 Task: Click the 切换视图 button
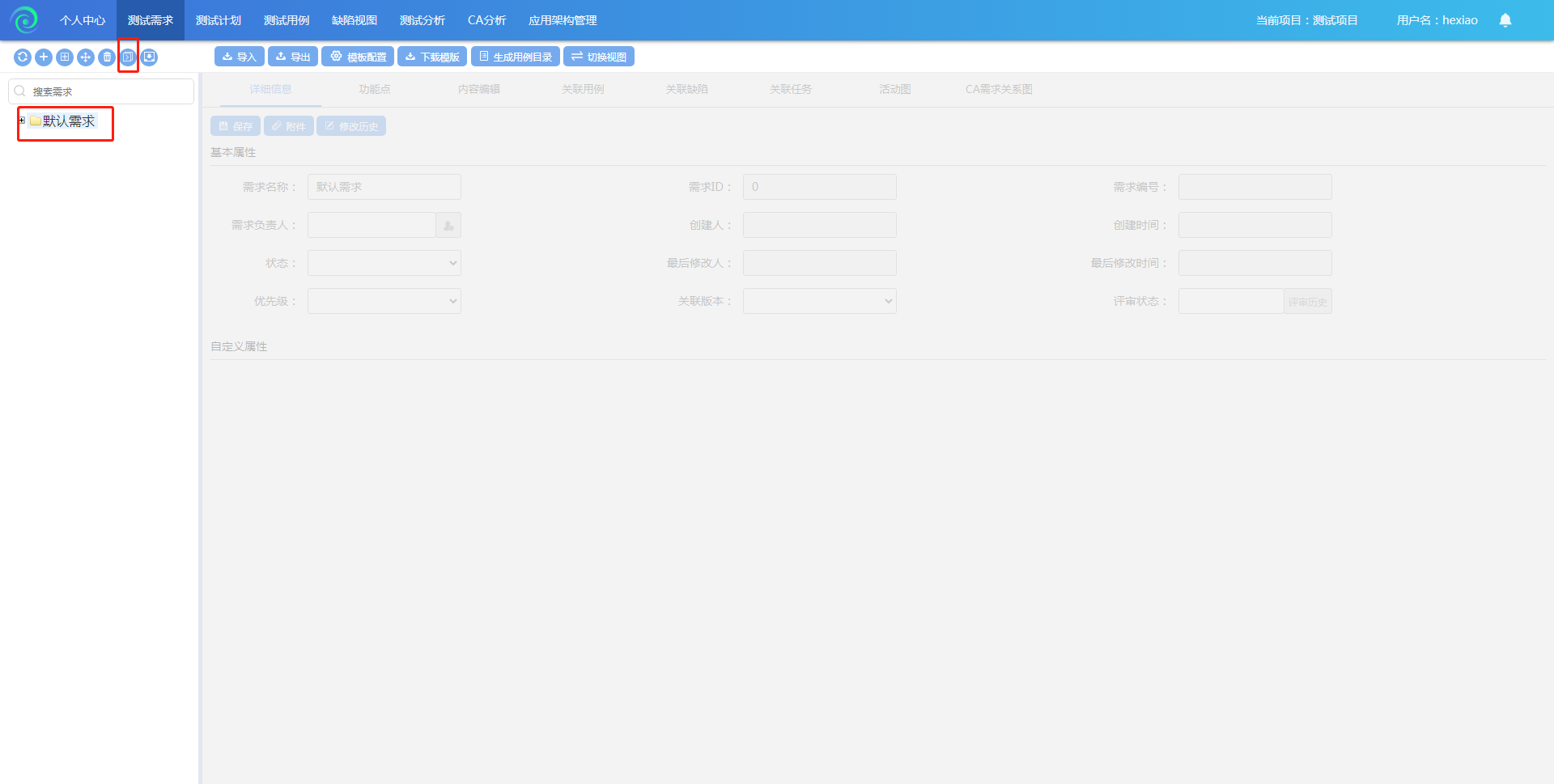click(598, 57)
